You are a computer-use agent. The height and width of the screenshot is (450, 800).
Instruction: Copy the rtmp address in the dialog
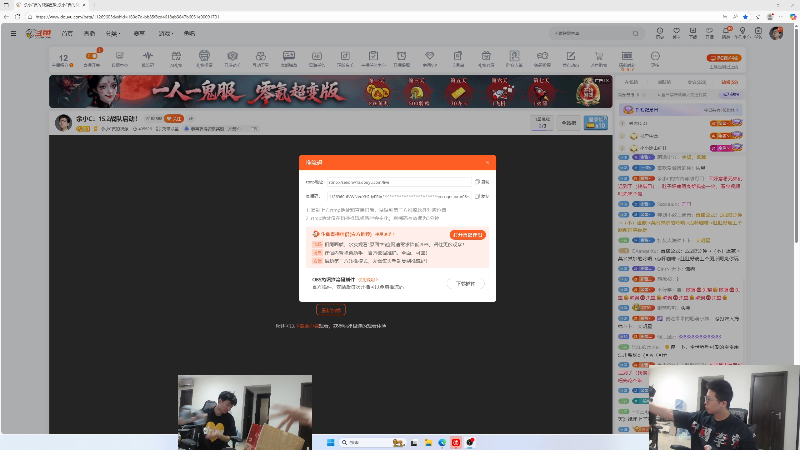[x=482, y=182]
